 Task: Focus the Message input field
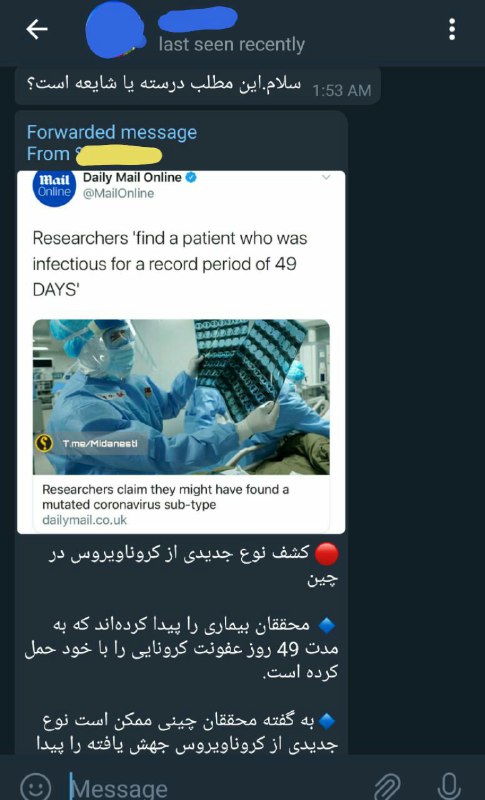click(x=214, y=786)
